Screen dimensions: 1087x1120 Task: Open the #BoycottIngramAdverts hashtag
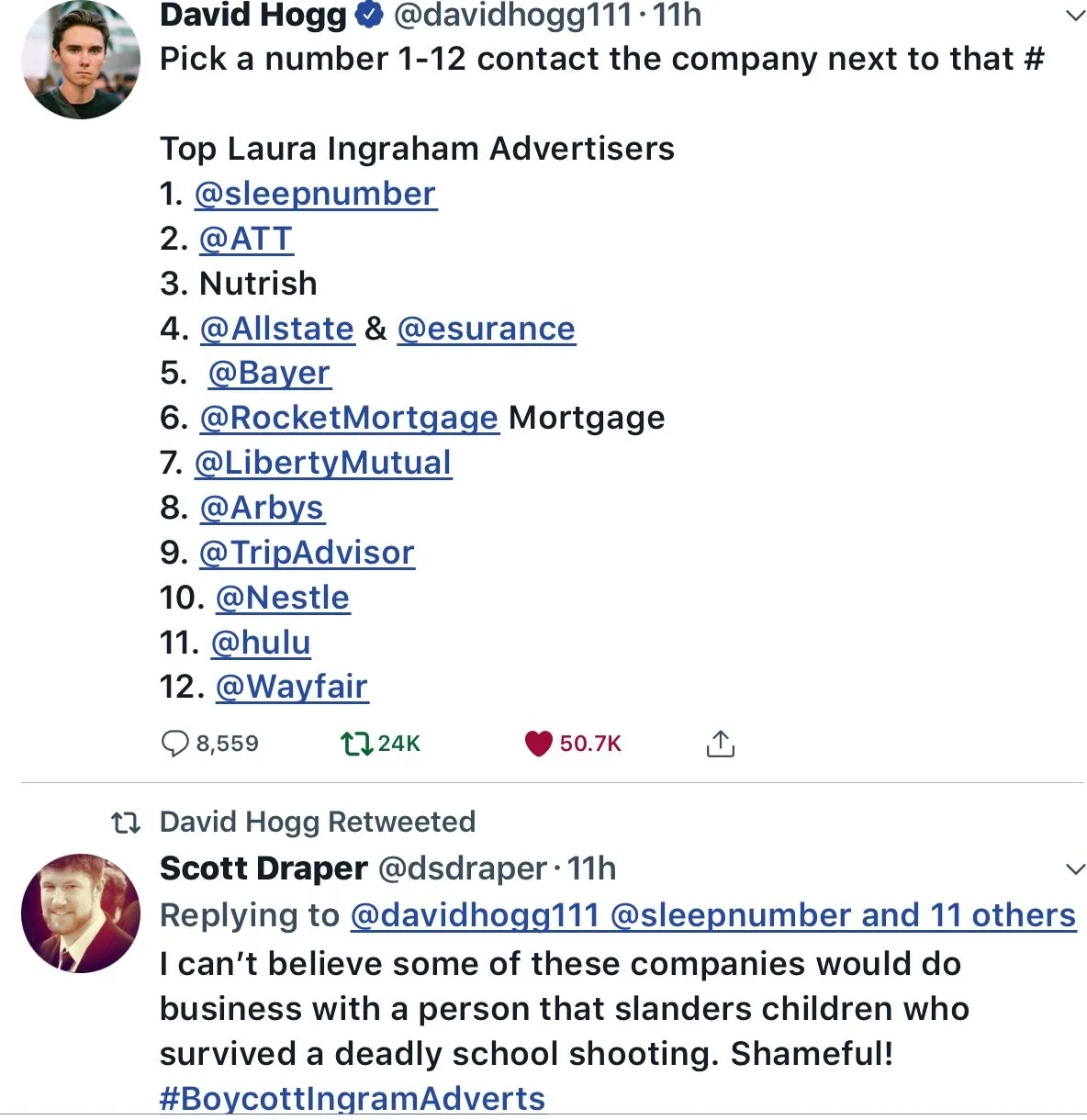[353, 1098]
